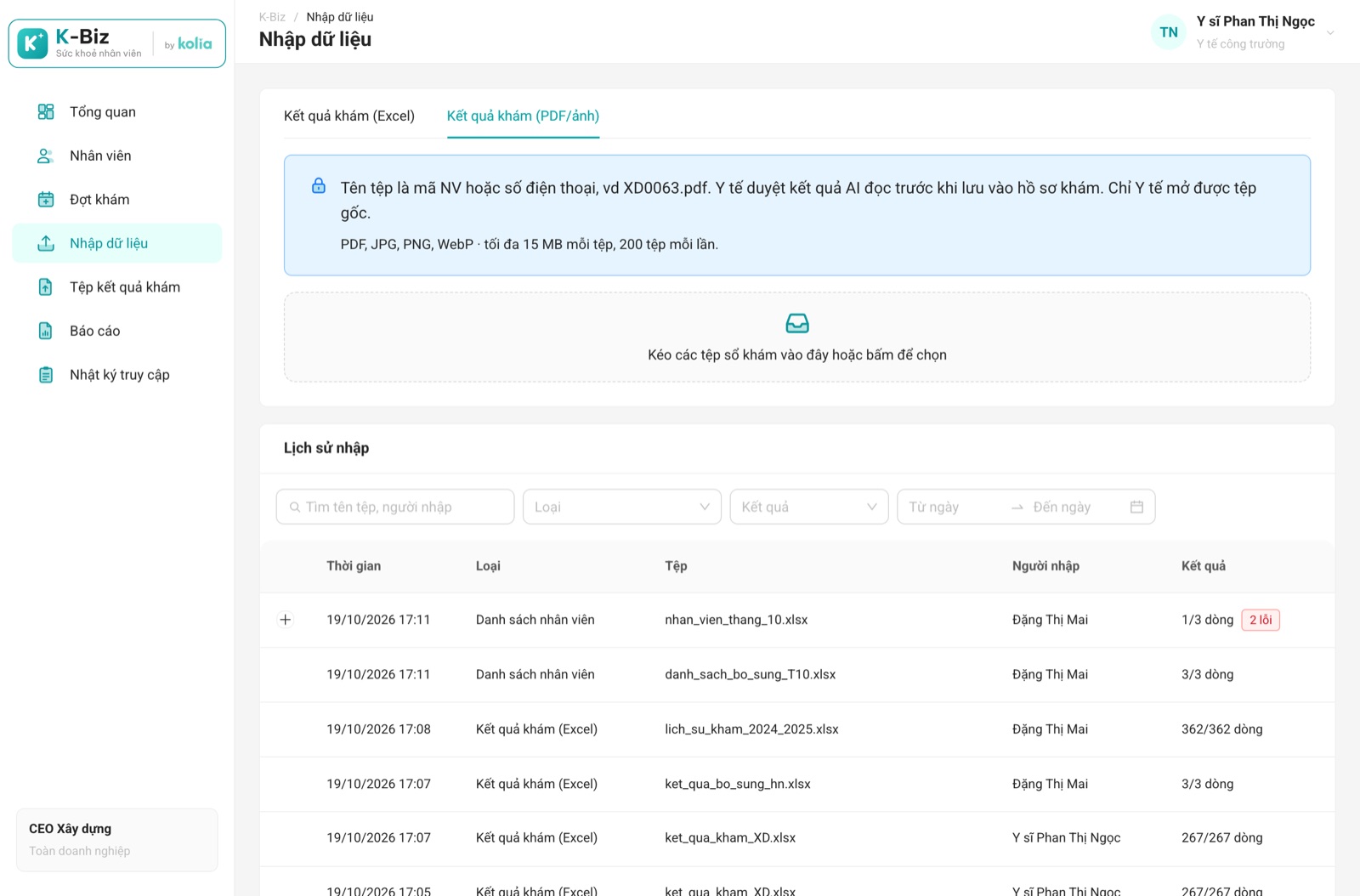Click the Tệp kết quả khám file icon
This screenshot has height=896, width=1360.
pos(46,287)
